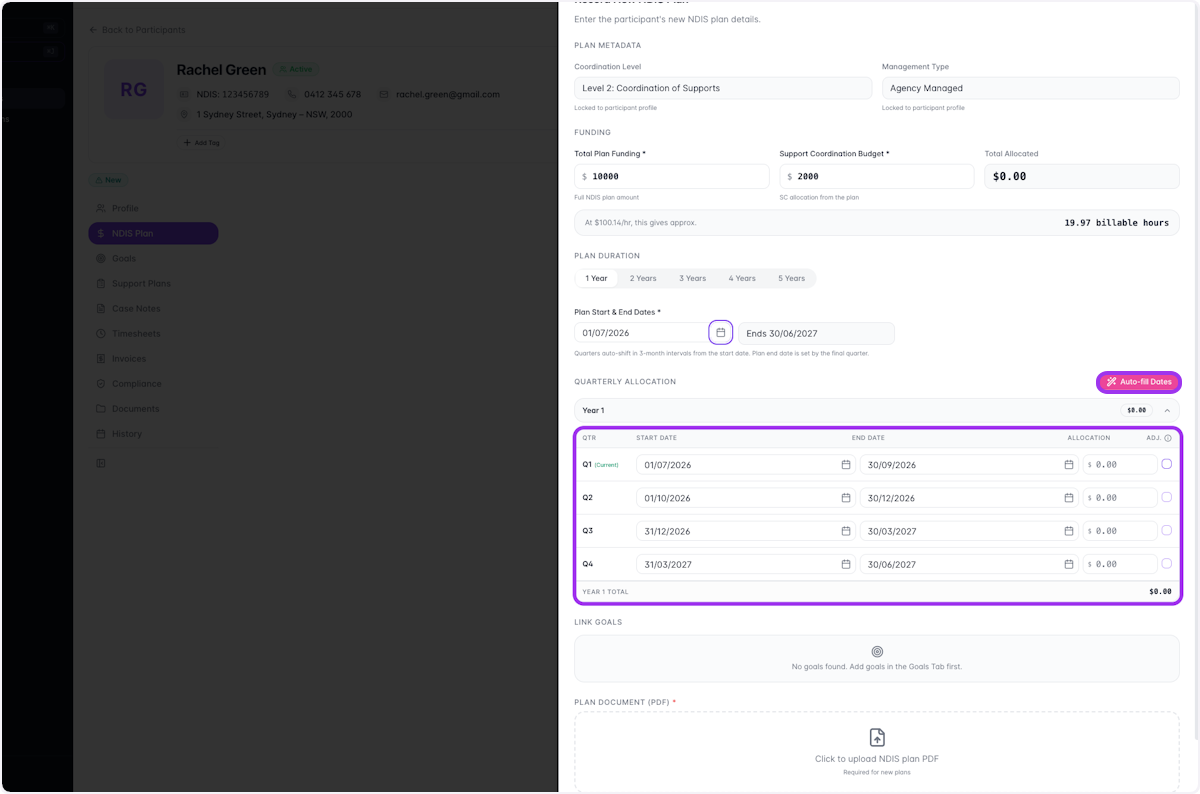Collapse the Year 1 allocation section
Screen dimensions: 1200x794
coord(1166,410)
